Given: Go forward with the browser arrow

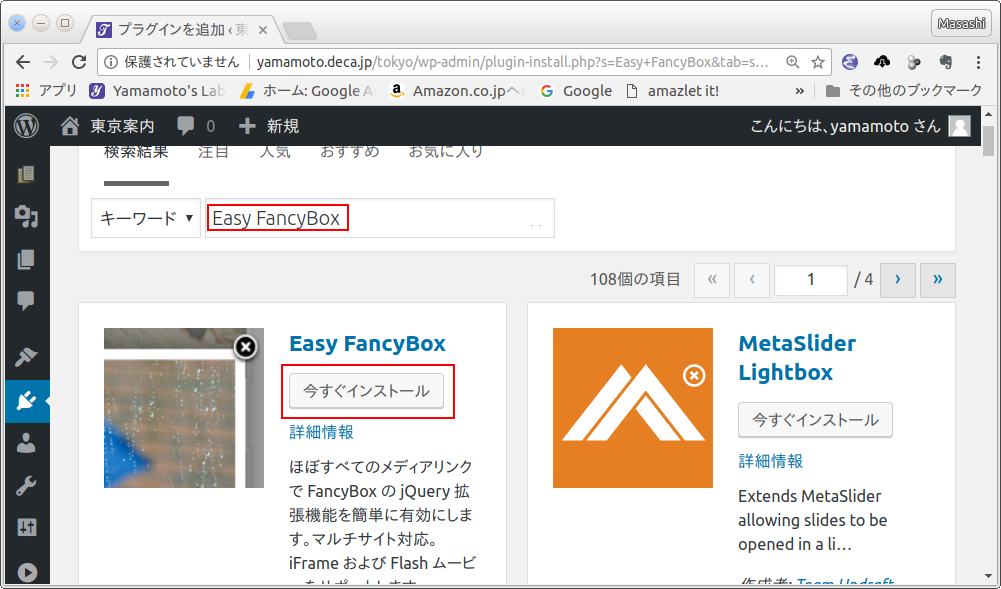Looking at the screenshot, I should (51, 62).
